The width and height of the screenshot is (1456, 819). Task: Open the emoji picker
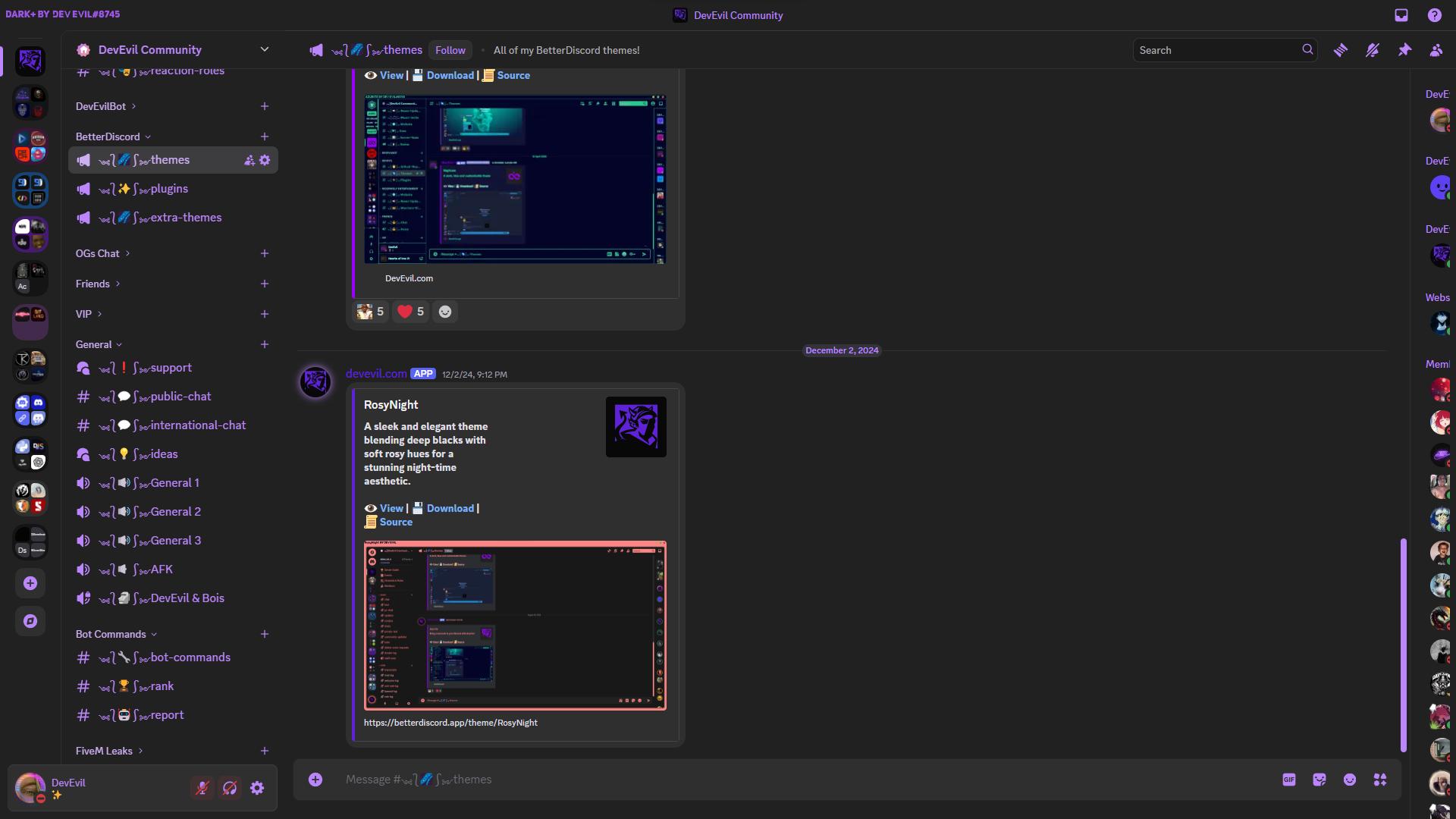(1351, 780)
